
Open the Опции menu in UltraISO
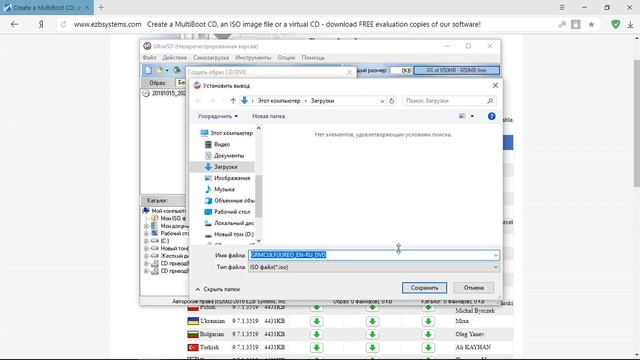[x=286, y=58]
